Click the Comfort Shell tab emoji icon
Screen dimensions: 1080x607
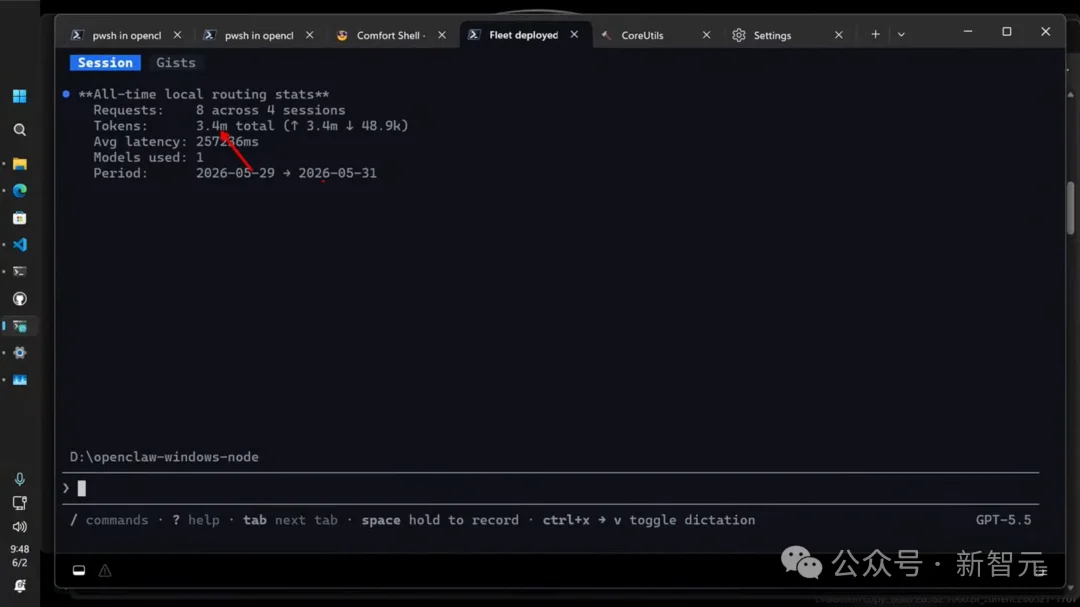[342, 35]
